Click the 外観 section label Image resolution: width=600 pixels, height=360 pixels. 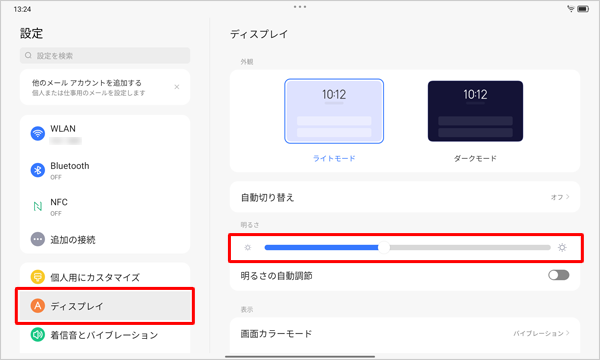[247, 62]
